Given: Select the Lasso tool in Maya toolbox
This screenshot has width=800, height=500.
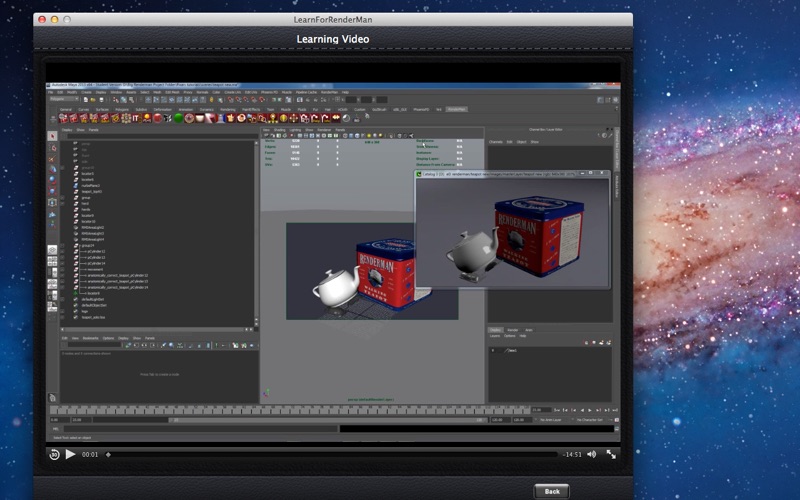Looking at the screenshot, I should (52, 147).
